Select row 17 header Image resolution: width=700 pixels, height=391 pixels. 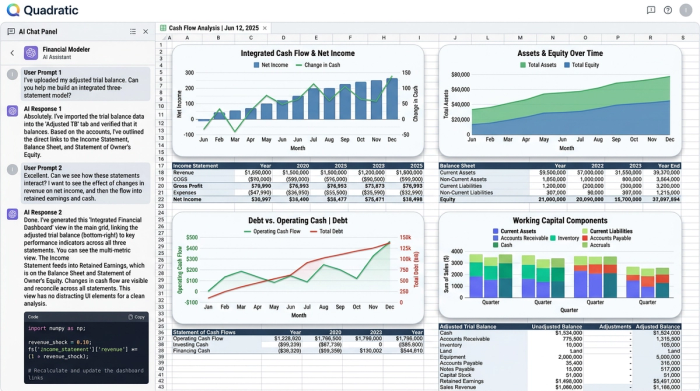tap(161, 166)
